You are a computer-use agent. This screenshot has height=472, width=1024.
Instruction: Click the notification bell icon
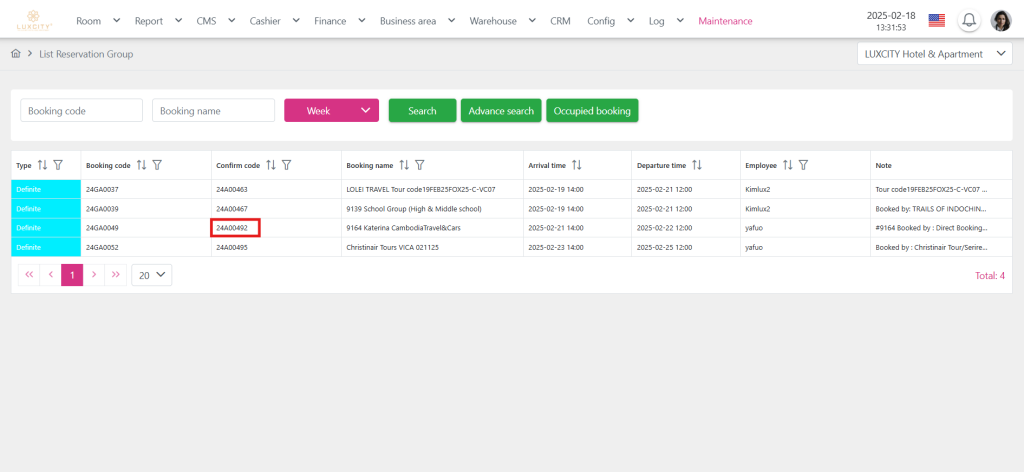(x=969, y=21)
